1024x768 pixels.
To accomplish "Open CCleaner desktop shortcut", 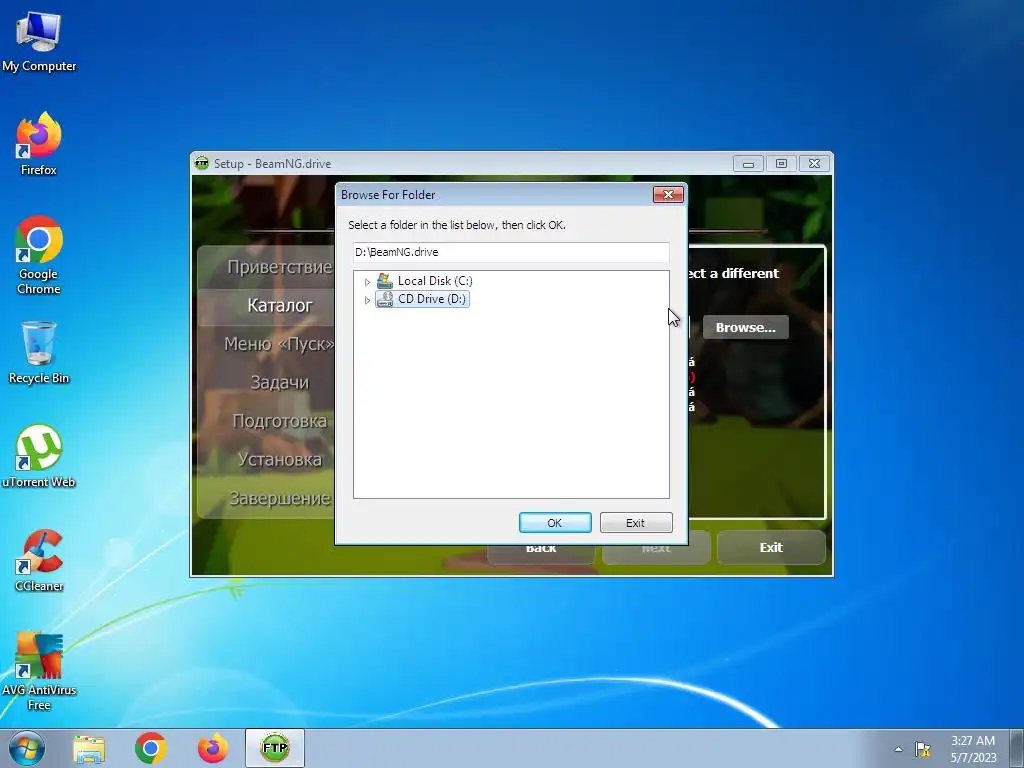I will click(x=39, y=560).
